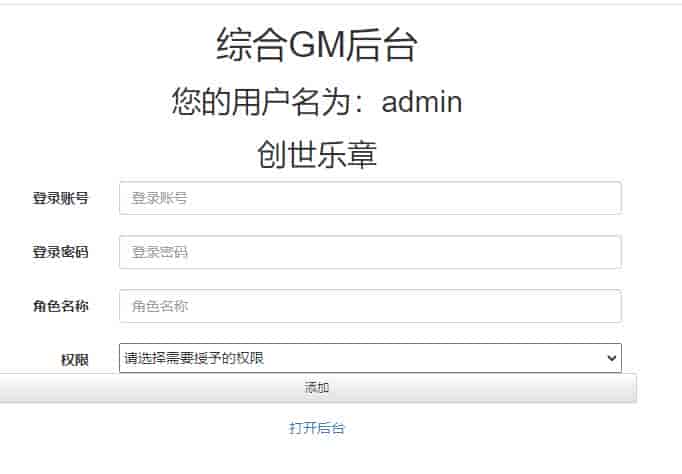Click the 登录密码 field label
682x474 pixels.
[x=60, y=252]
